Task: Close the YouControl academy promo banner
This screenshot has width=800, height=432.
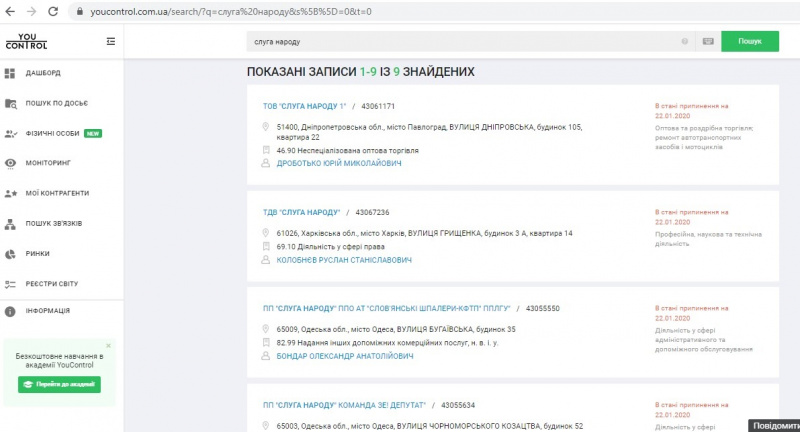Action: pyautogui.click(x=108, y=346)
